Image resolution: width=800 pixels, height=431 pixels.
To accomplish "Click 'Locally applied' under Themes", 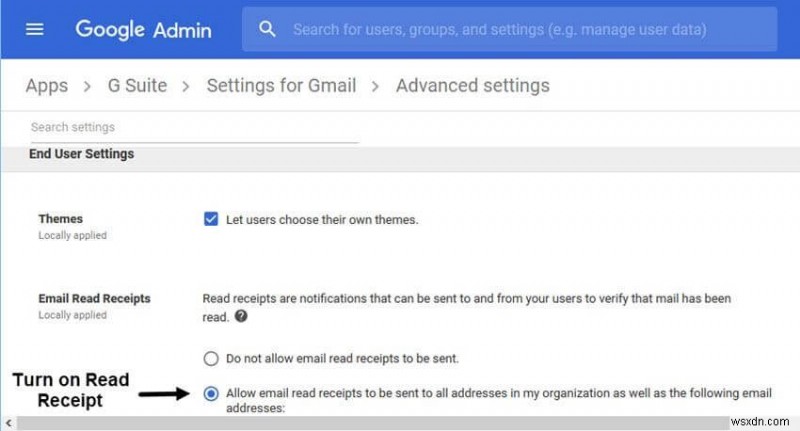I will (x=72, y=235).
